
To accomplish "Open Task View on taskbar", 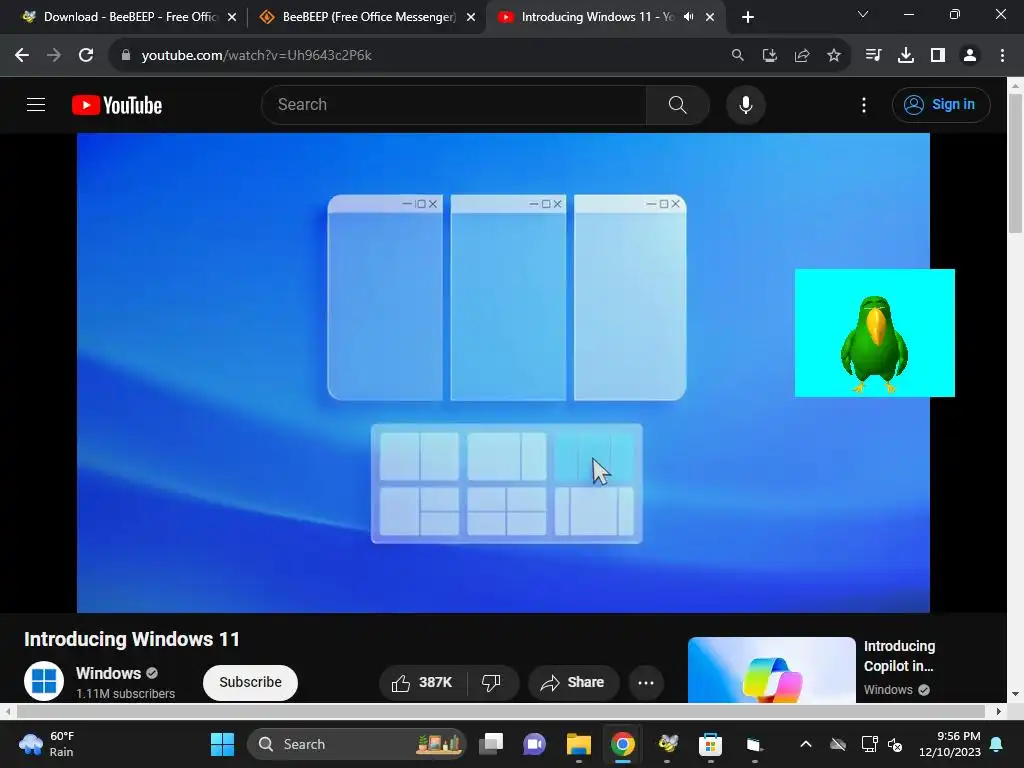I will [491, 744].
